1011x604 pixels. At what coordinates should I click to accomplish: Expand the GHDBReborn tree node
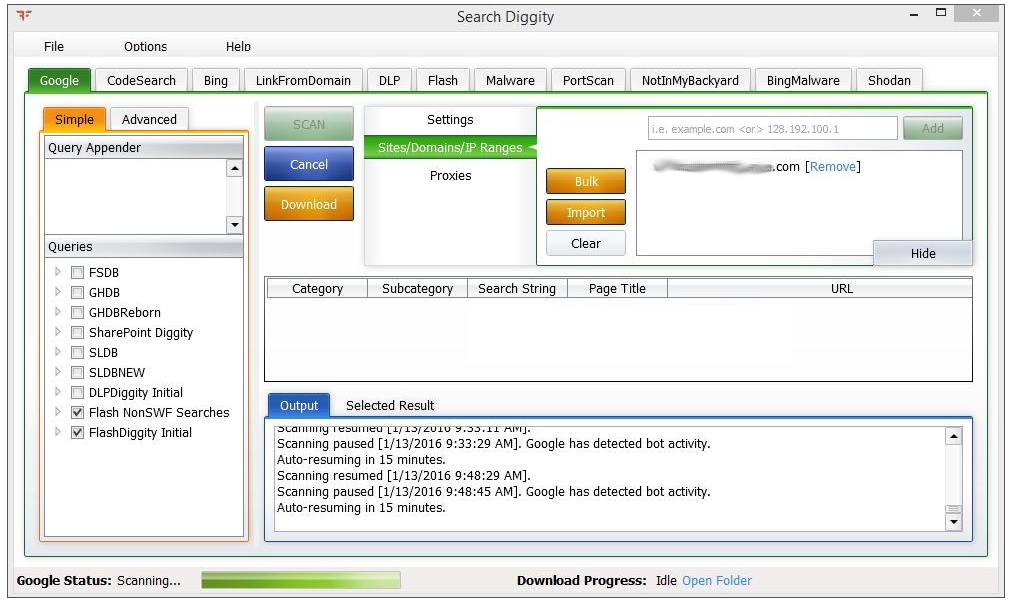(x=57, y=311)
